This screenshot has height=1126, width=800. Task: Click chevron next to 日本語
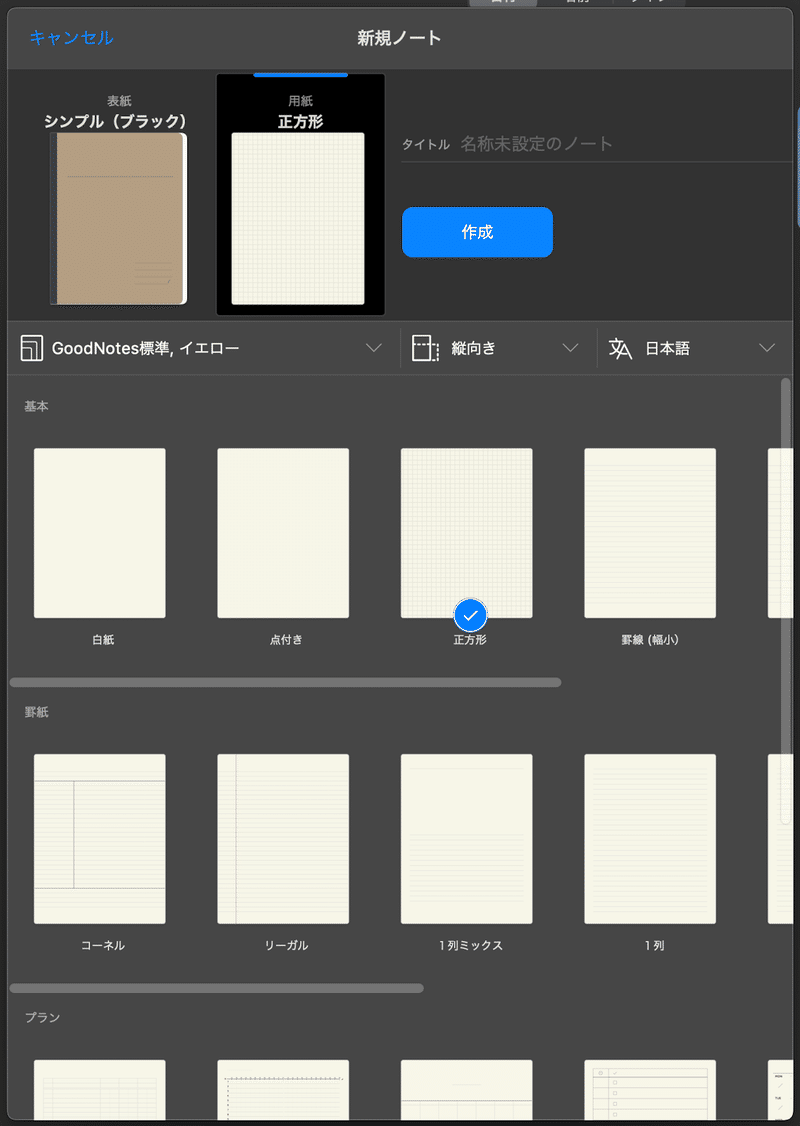(767, 348)
